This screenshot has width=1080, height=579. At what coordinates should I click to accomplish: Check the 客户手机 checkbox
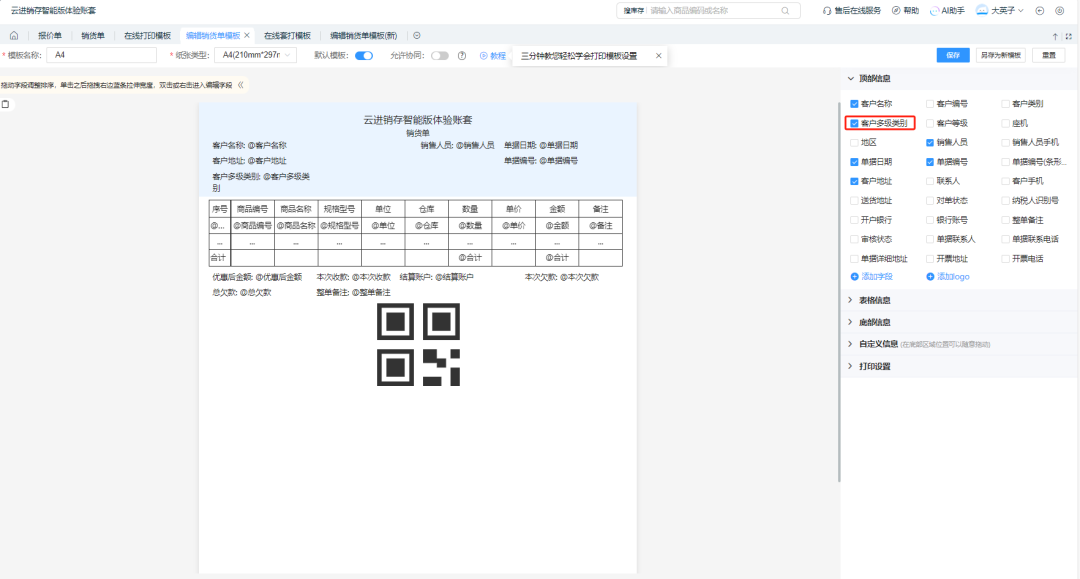pos(1006,181)
